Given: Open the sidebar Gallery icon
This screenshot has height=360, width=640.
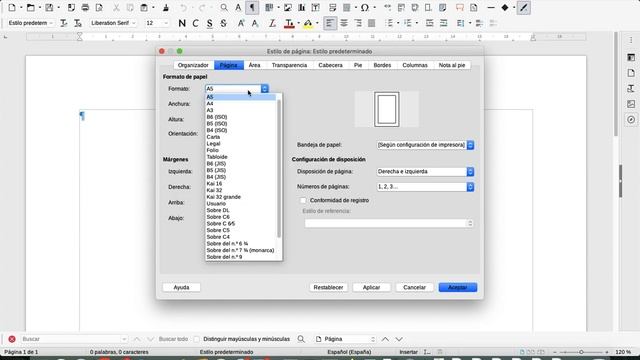Looking at the screenshot, I should click(631, 104).
